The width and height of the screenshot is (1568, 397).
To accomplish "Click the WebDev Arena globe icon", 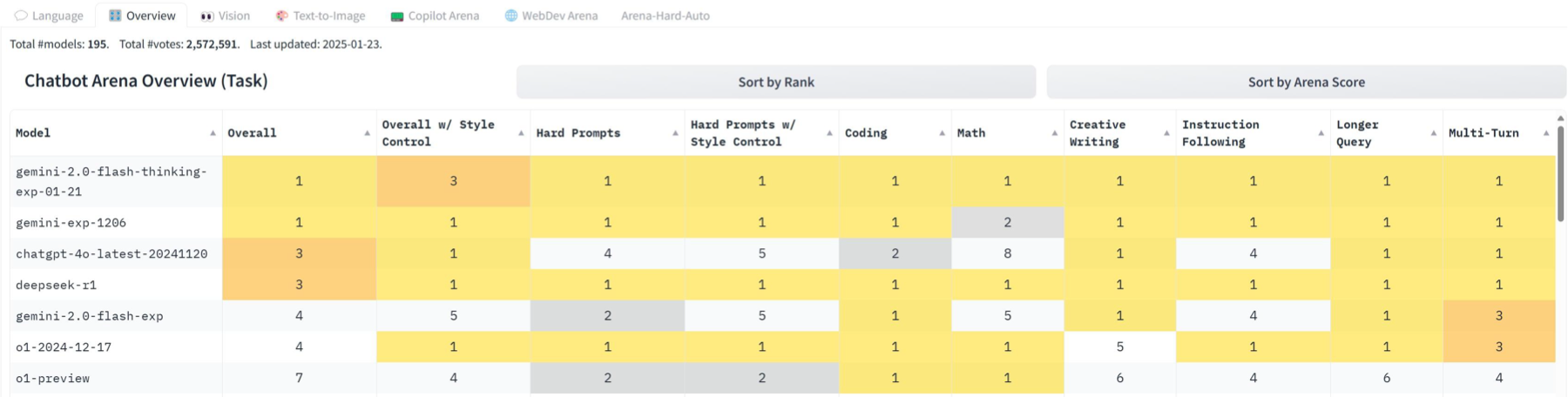I will coord(511,16).
